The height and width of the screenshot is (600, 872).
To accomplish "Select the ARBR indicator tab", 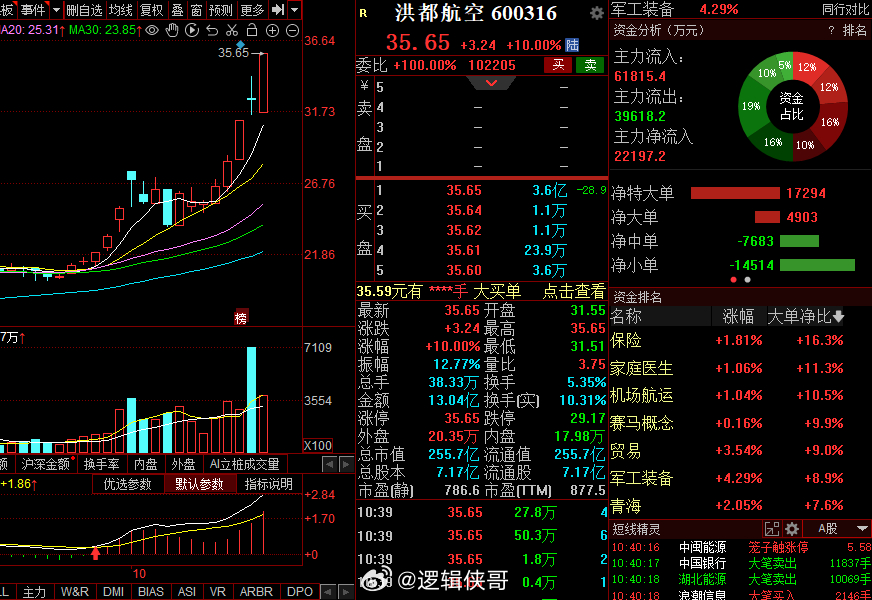I will 256,592.
